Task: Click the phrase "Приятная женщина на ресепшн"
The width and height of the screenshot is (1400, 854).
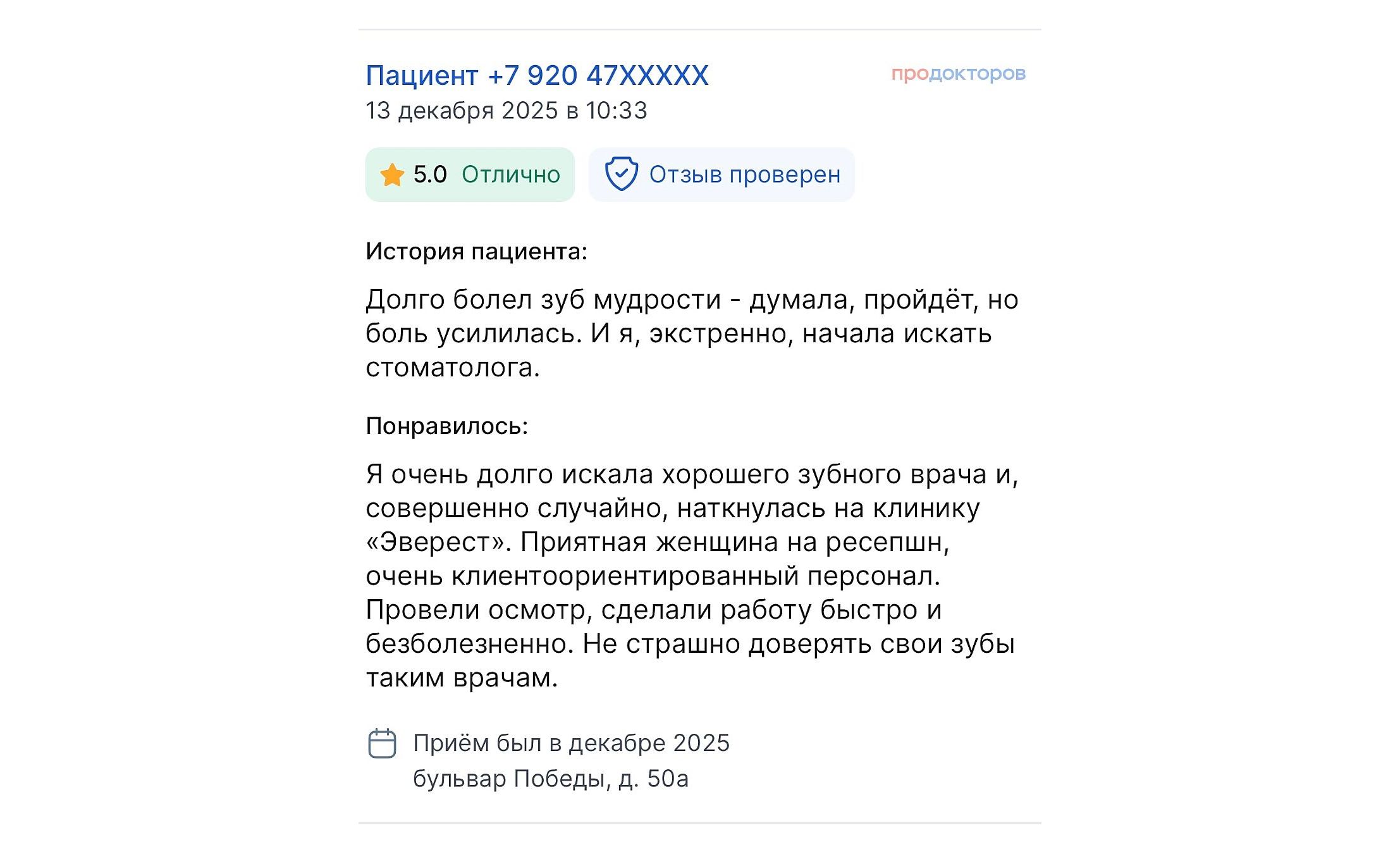Action: point(734,542)
